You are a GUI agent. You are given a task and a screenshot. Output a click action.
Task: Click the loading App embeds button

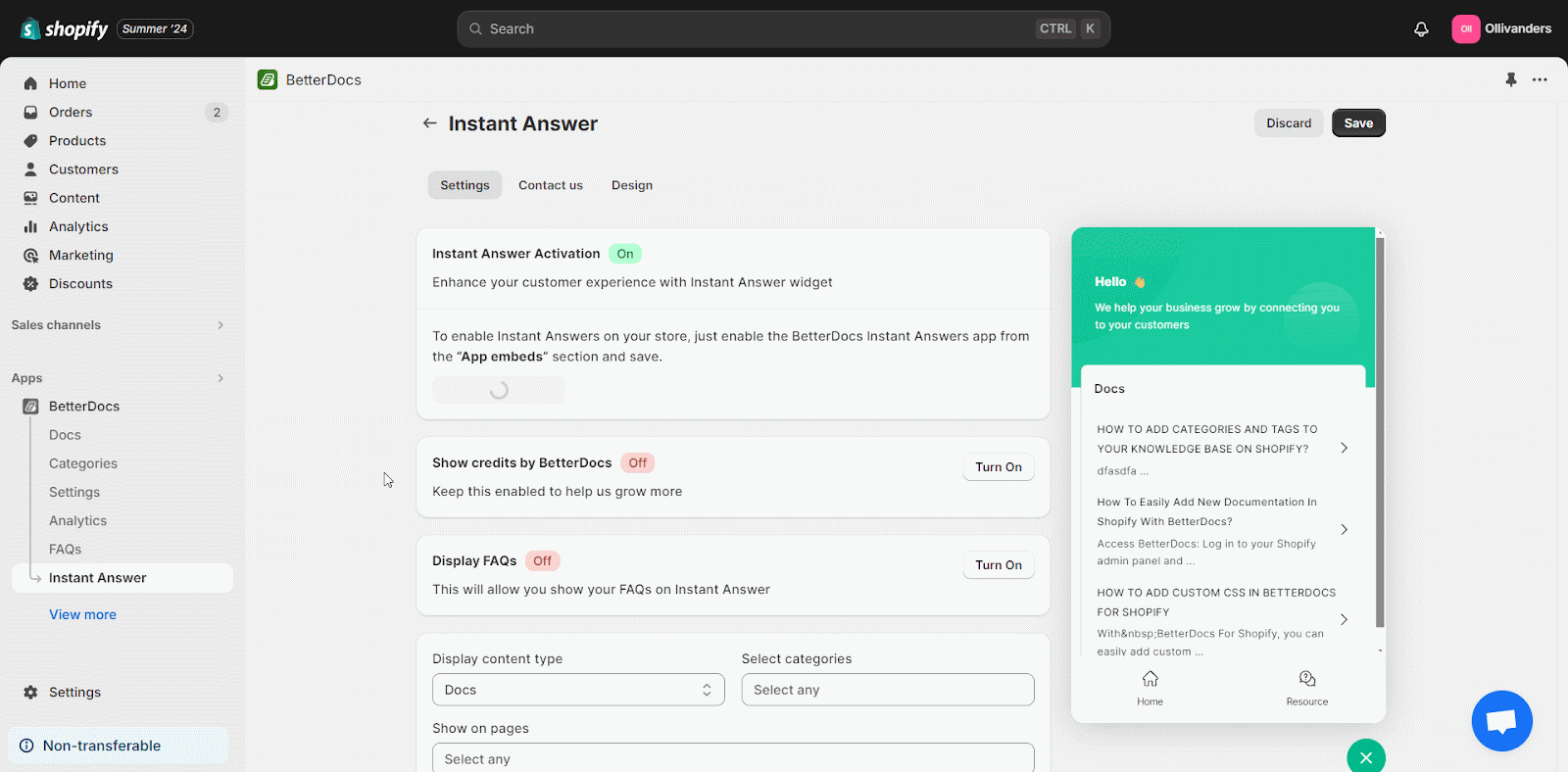click(x=498, y=390)
